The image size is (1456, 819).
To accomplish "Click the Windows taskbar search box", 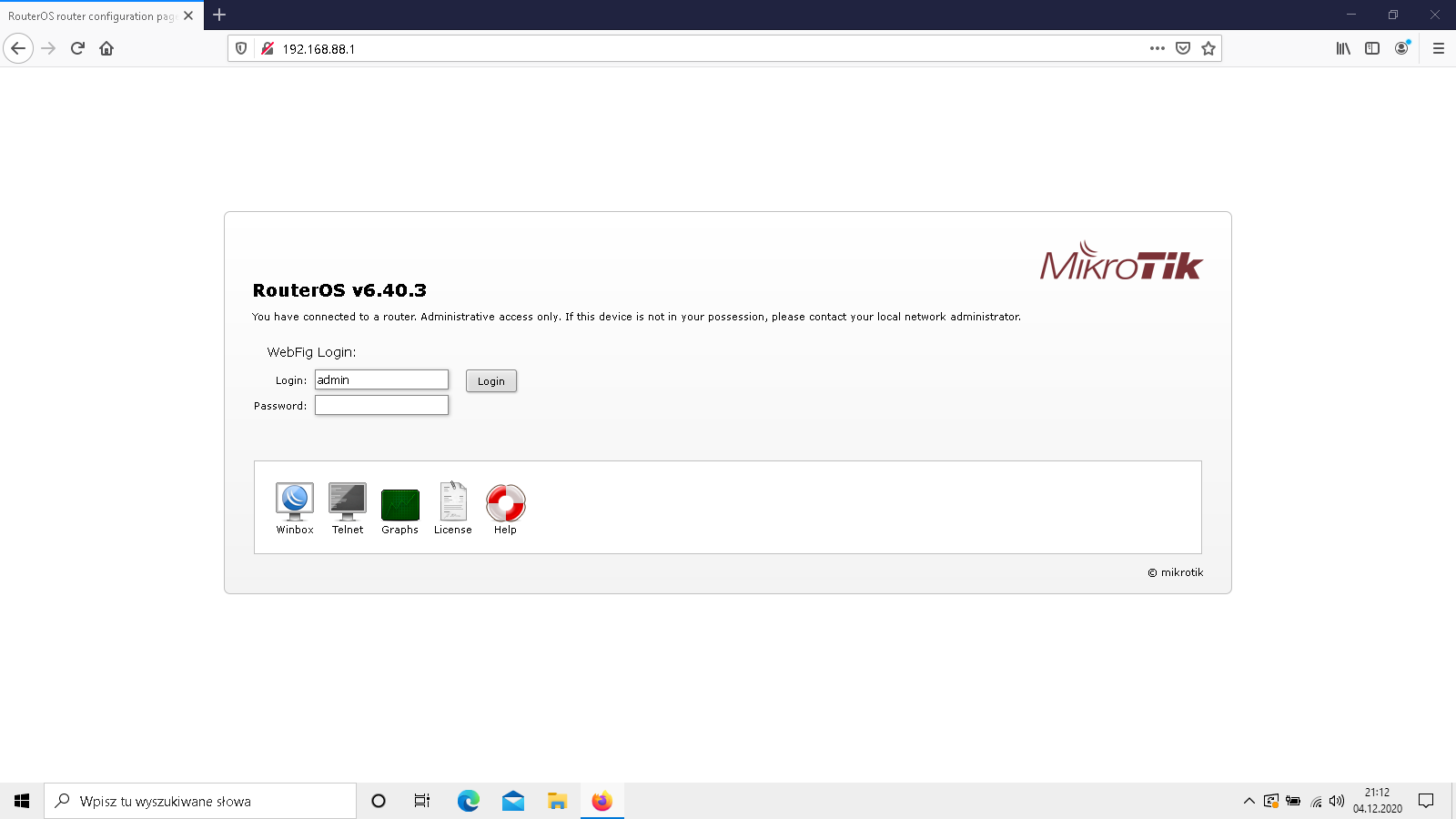I will click(200, 801).
